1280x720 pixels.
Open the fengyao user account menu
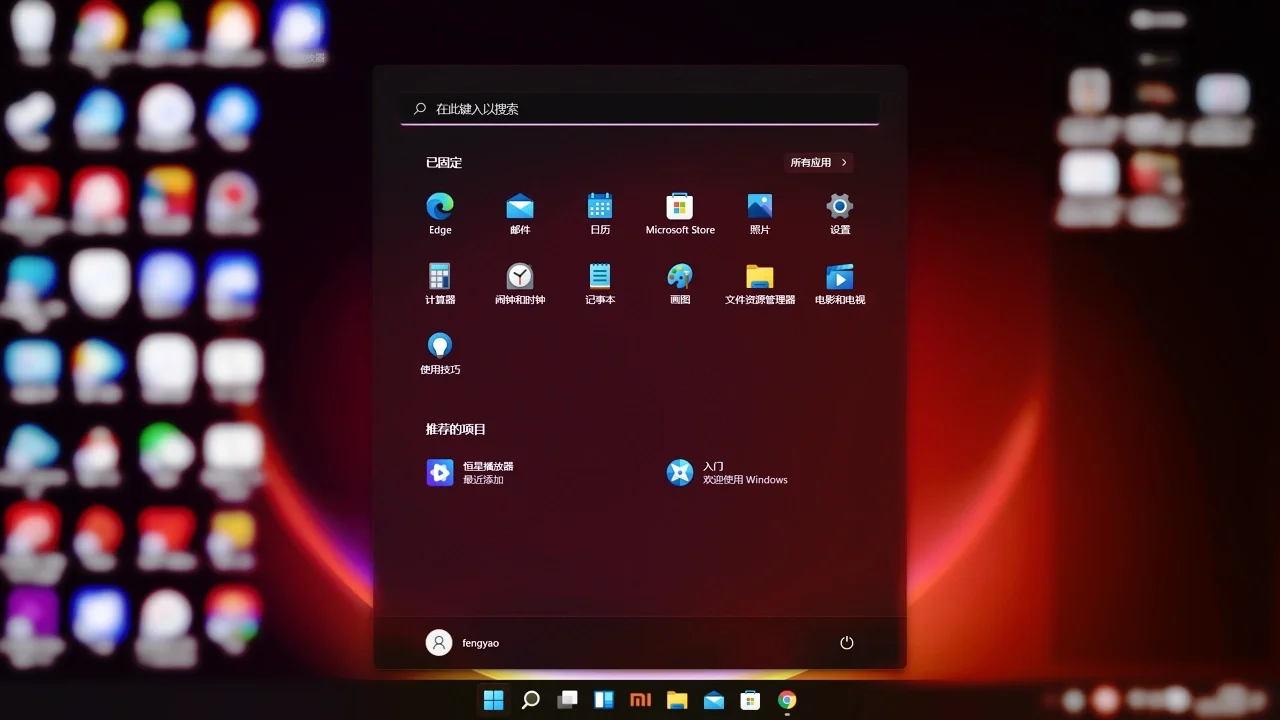point(462,643)
